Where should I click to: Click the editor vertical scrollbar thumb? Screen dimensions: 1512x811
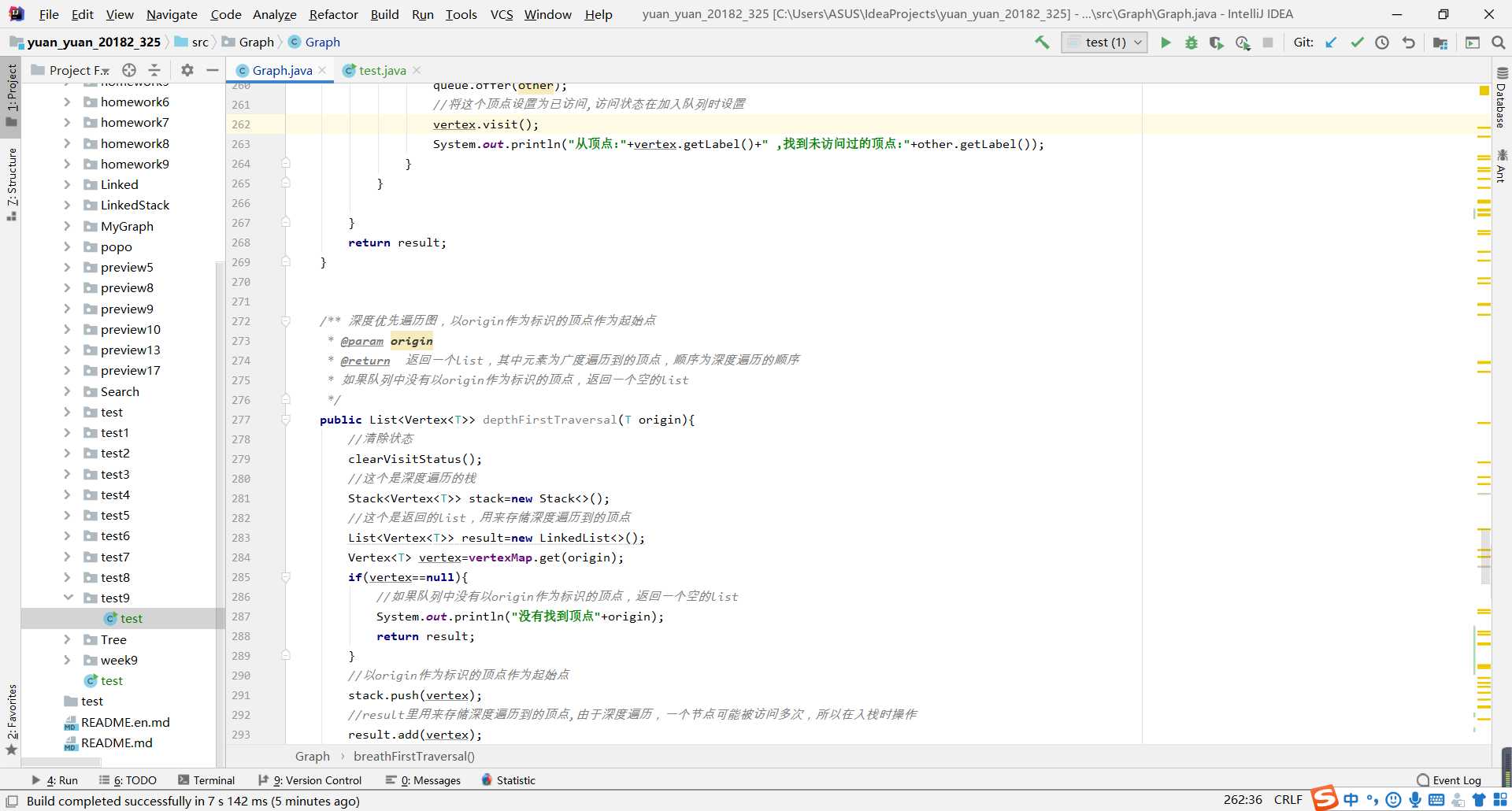coord(1485,555)
